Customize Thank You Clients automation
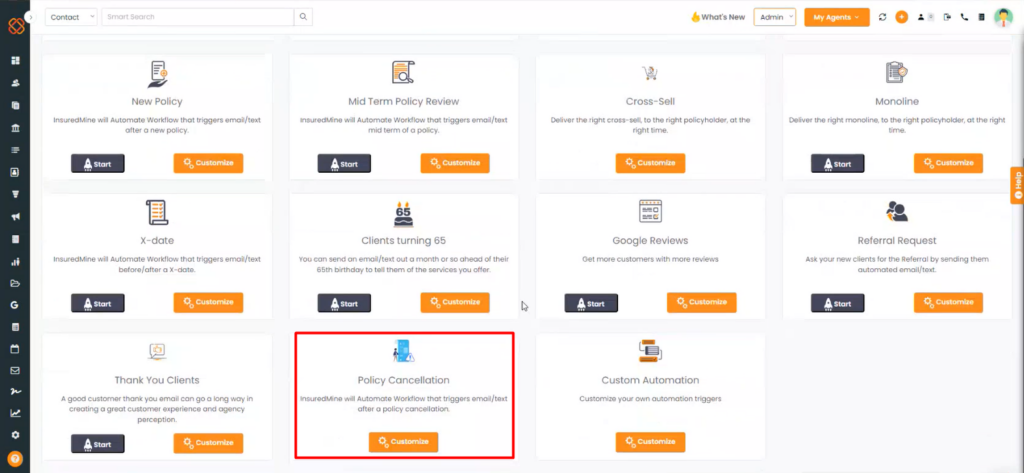The image size is (1024, 473). (208, 443)
